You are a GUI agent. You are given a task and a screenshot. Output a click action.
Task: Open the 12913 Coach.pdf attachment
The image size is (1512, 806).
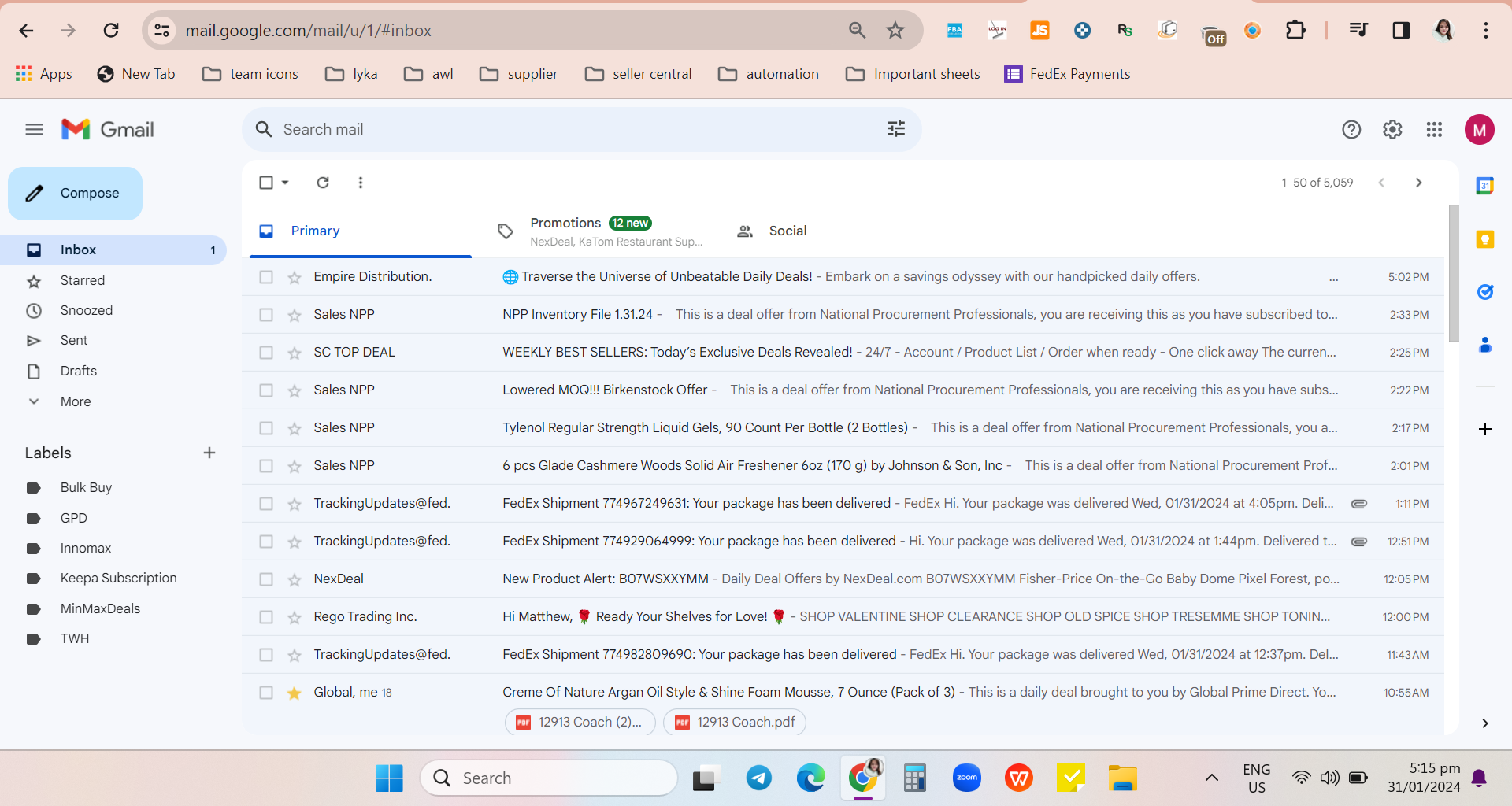tap(735, 723)
